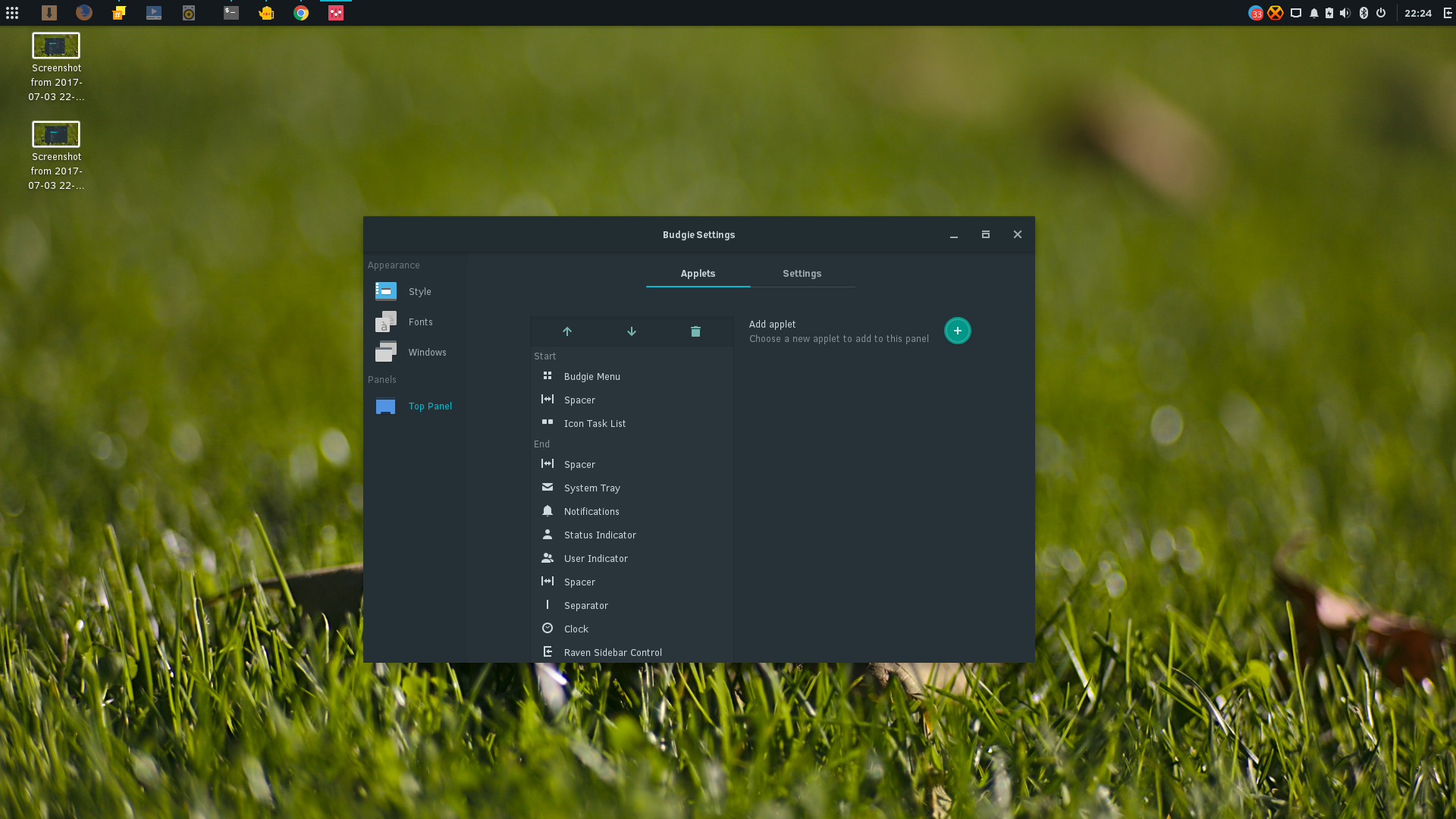Open Style appearance settings
Viewport: 1456px width, 819px height.
point(416,292)
